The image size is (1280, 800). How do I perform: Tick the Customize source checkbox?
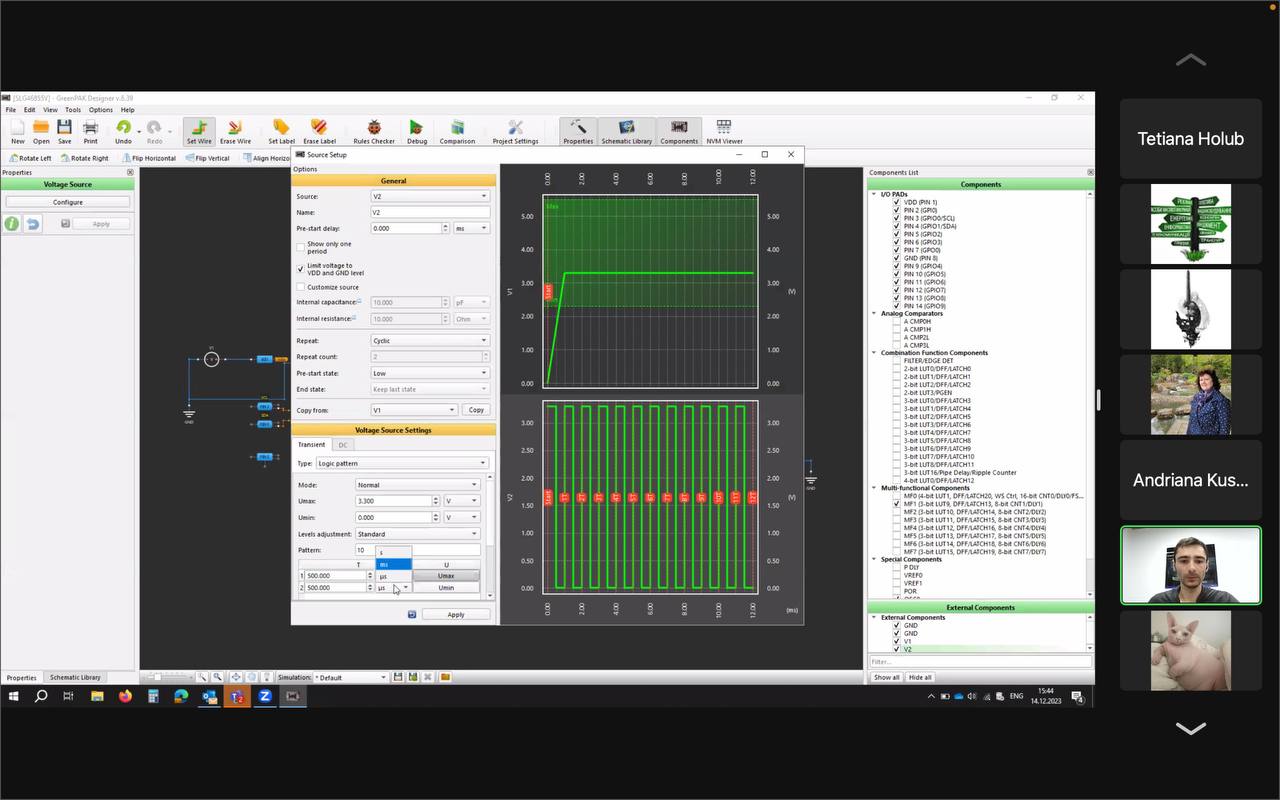pyautogui.click(x=301, y=287)
